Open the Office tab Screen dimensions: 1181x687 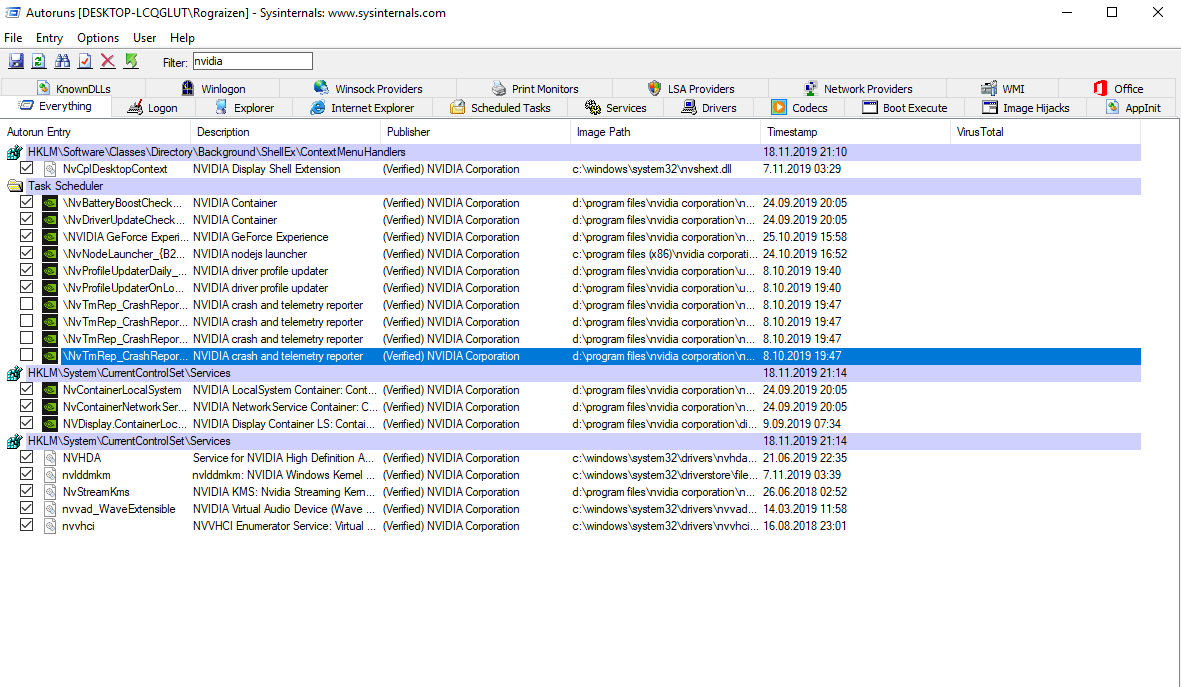point(1118,88)
